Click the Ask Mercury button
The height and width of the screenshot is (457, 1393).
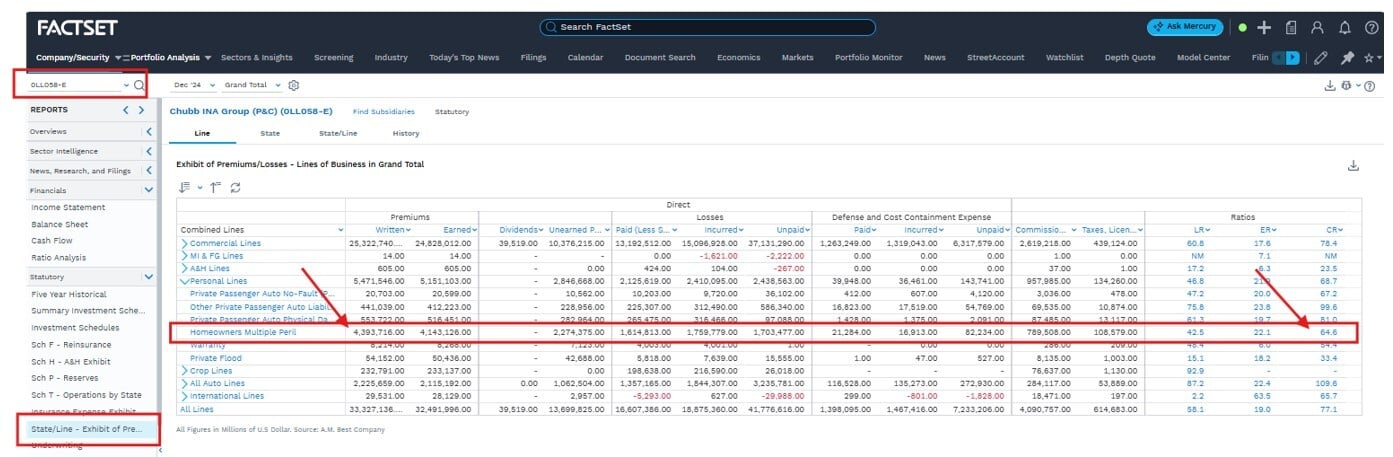click(1184, 27)
